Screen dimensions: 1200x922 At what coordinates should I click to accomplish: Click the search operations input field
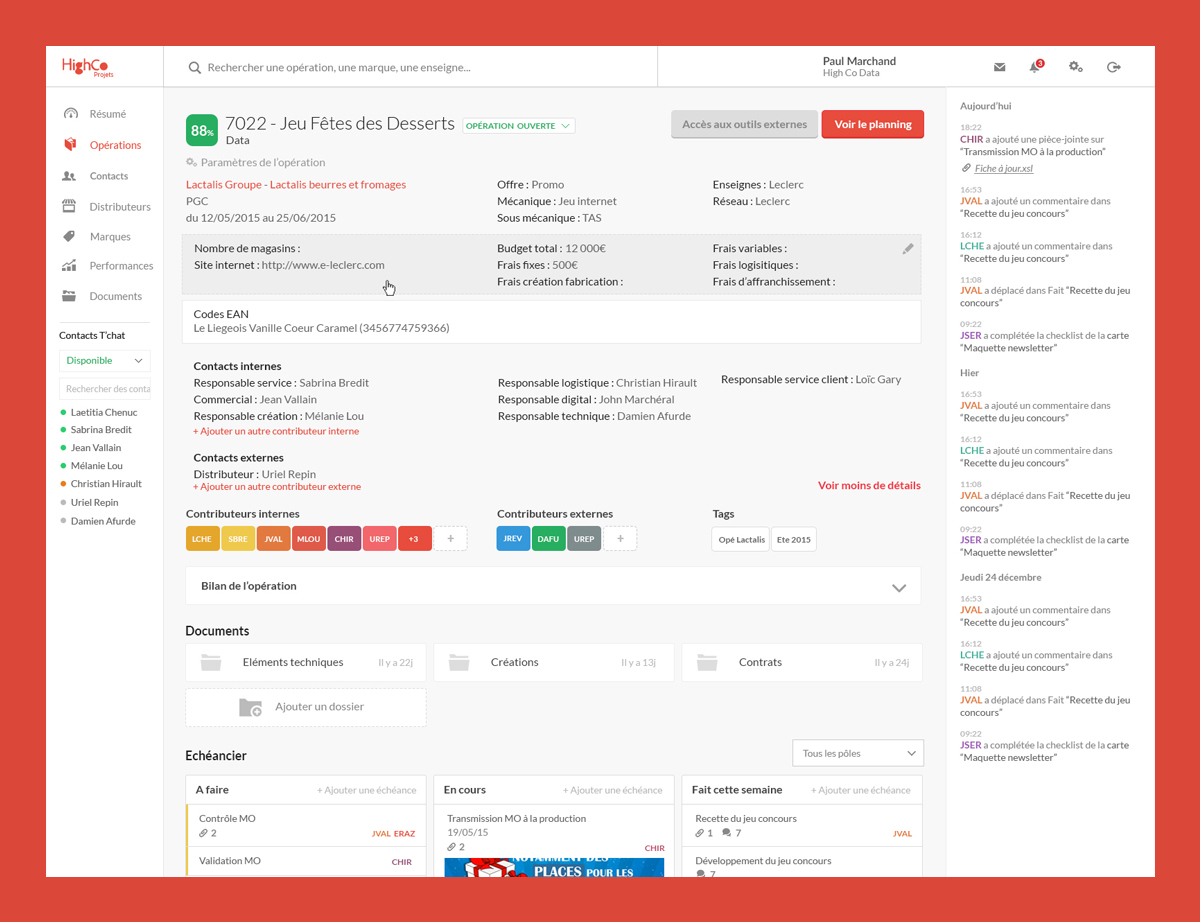[x=410, y=67]
